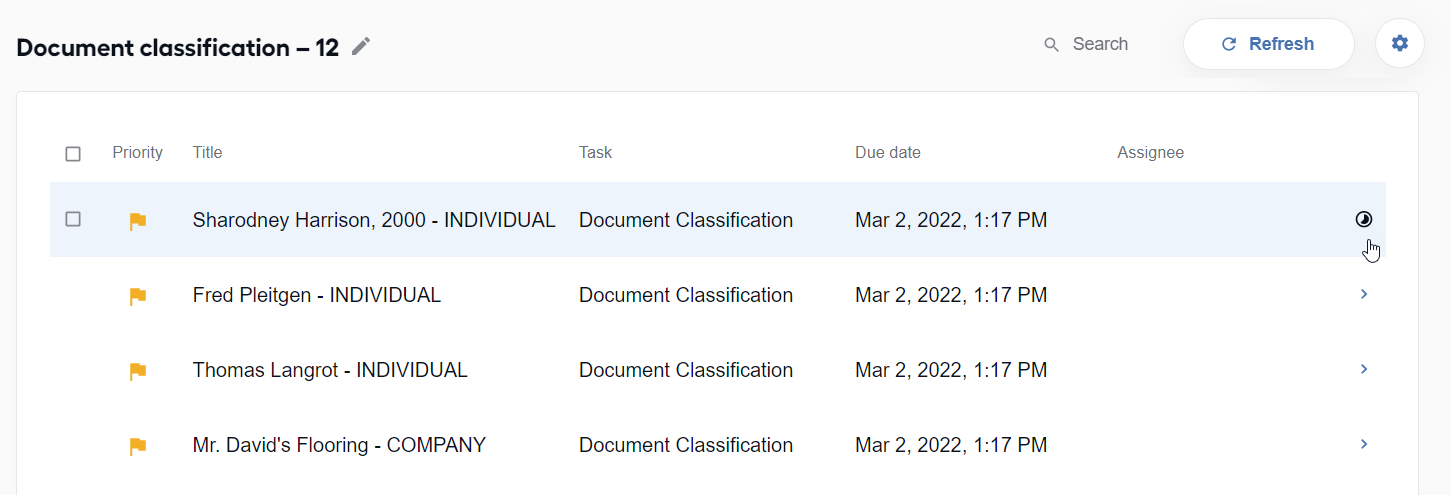This screenshot has height=495, width=1451.
Task: Expand Mr. David's Flooring row chevron
Action: (1364, 444)
